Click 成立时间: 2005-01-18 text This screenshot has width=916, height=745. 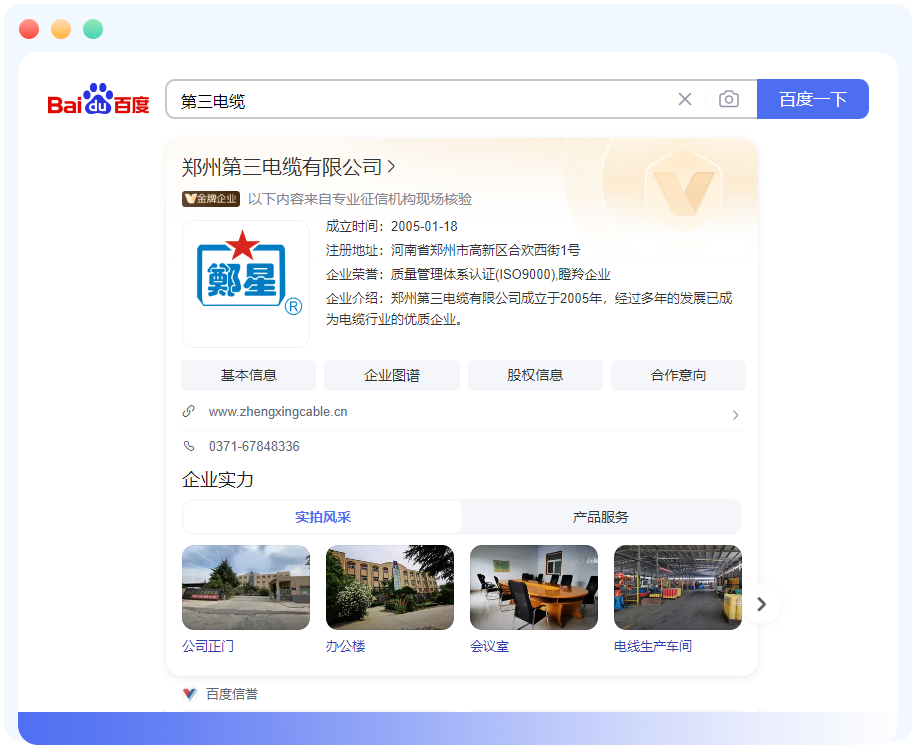click(x=391, y=226)
